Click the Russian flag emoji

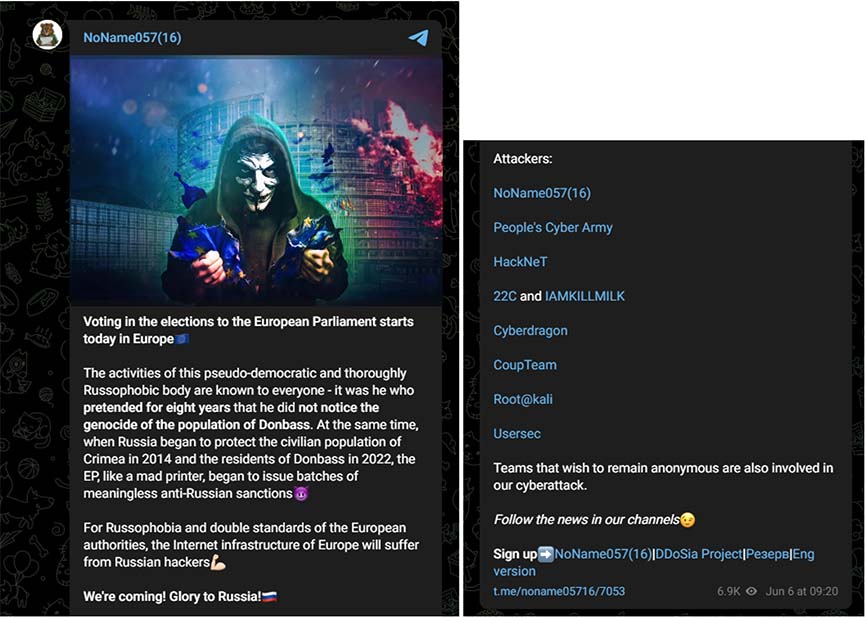pos(270,597)
